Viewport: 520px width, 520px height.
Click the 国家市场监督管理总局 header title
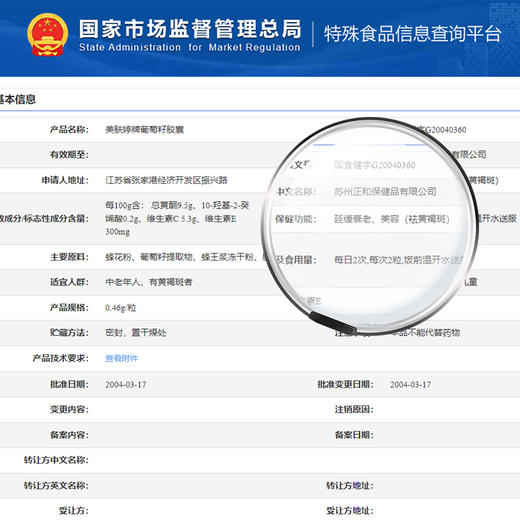point(190,29)
